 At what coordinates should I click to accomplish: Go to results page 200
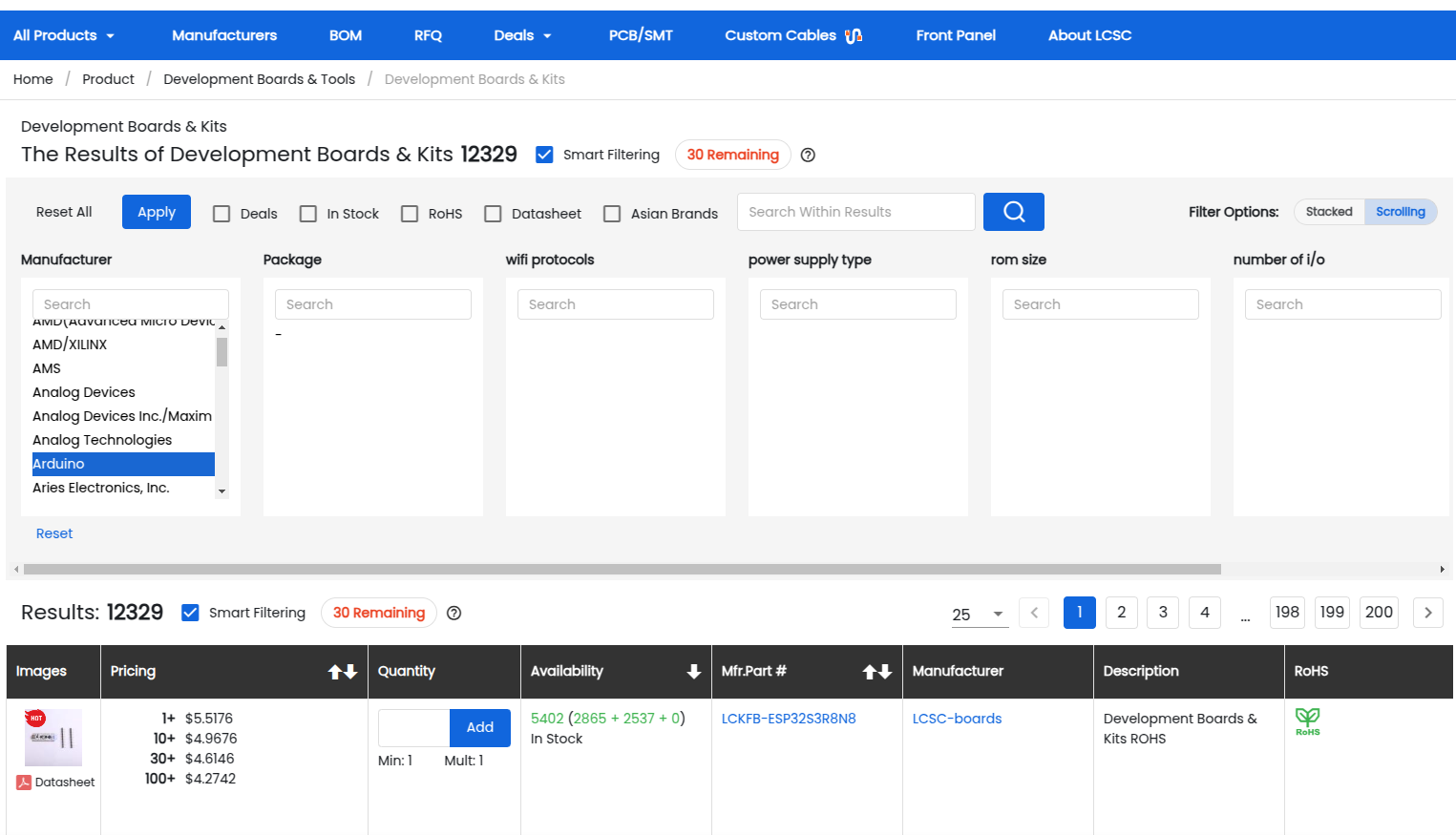pos(1379,613)
